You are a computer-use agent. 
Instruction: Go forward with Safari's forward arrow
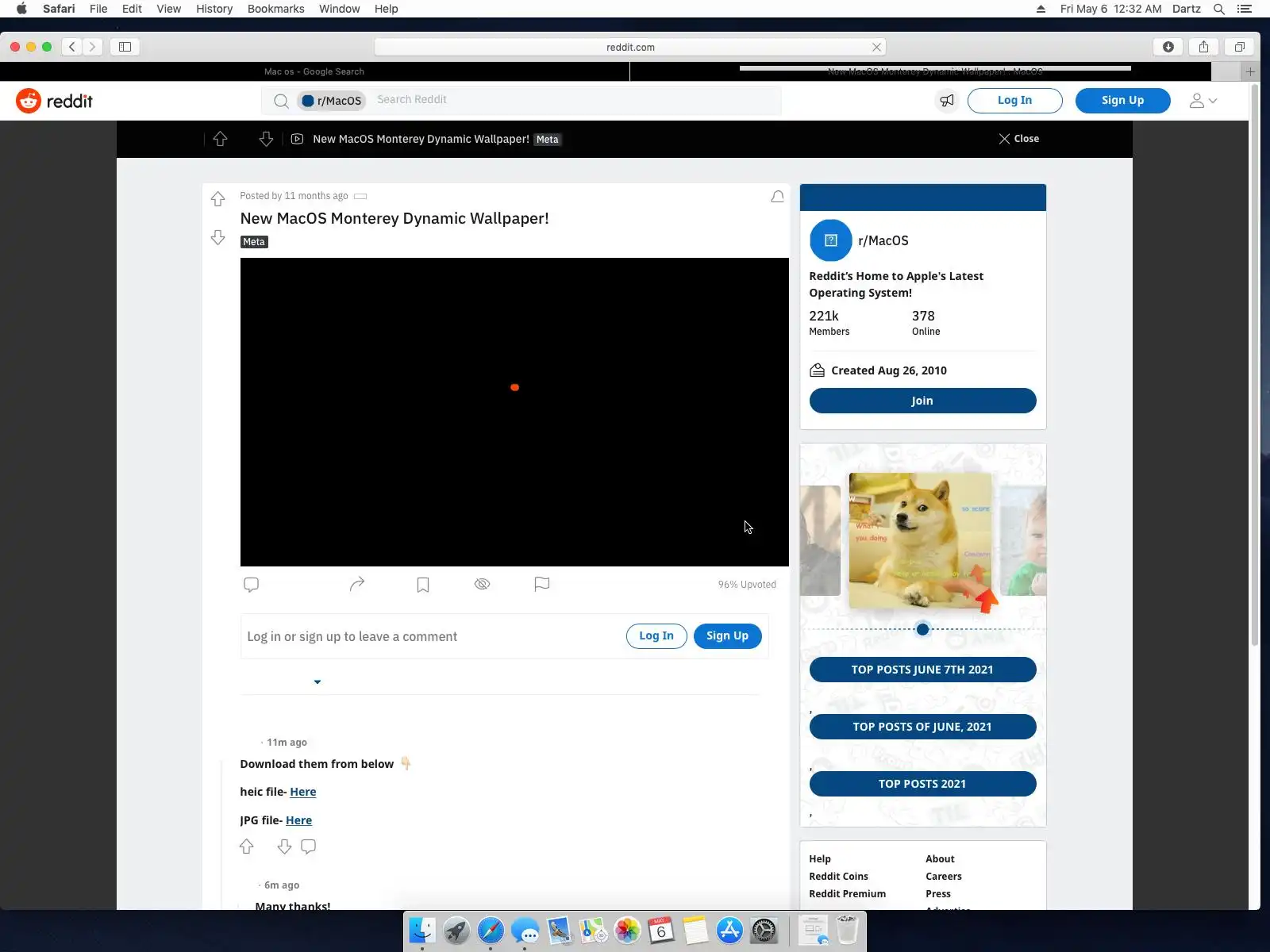pyautogui.click(x=93, y=47)
